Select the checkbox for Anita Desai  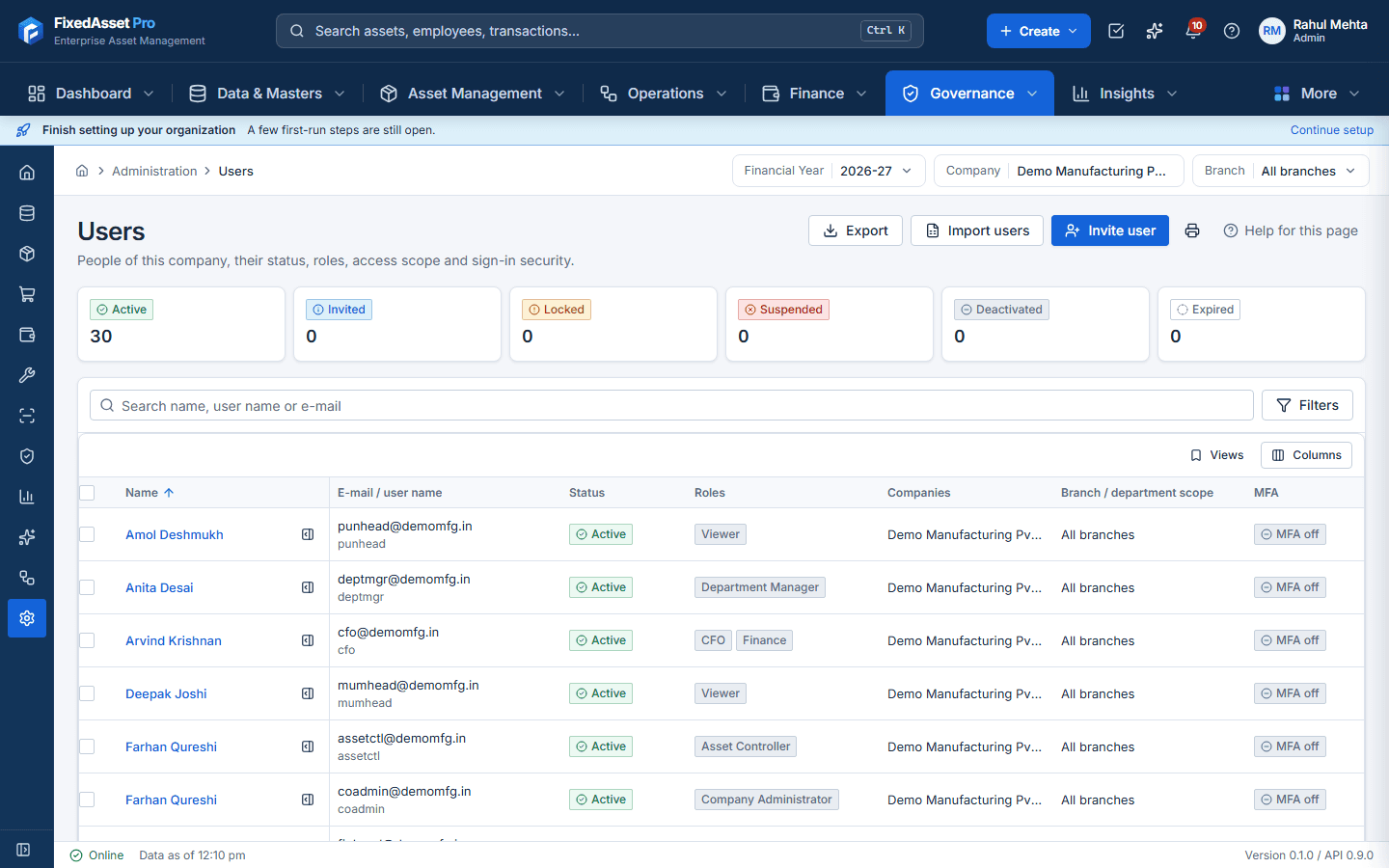click(x=87, y=587)
